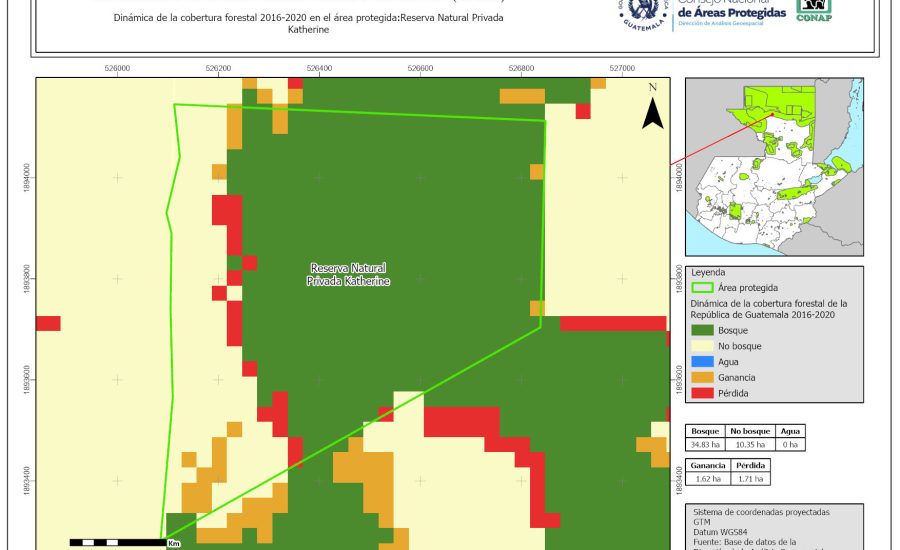
Task: Click the 34.83 ha Bosque table value
Action: (x=706, y=443)
